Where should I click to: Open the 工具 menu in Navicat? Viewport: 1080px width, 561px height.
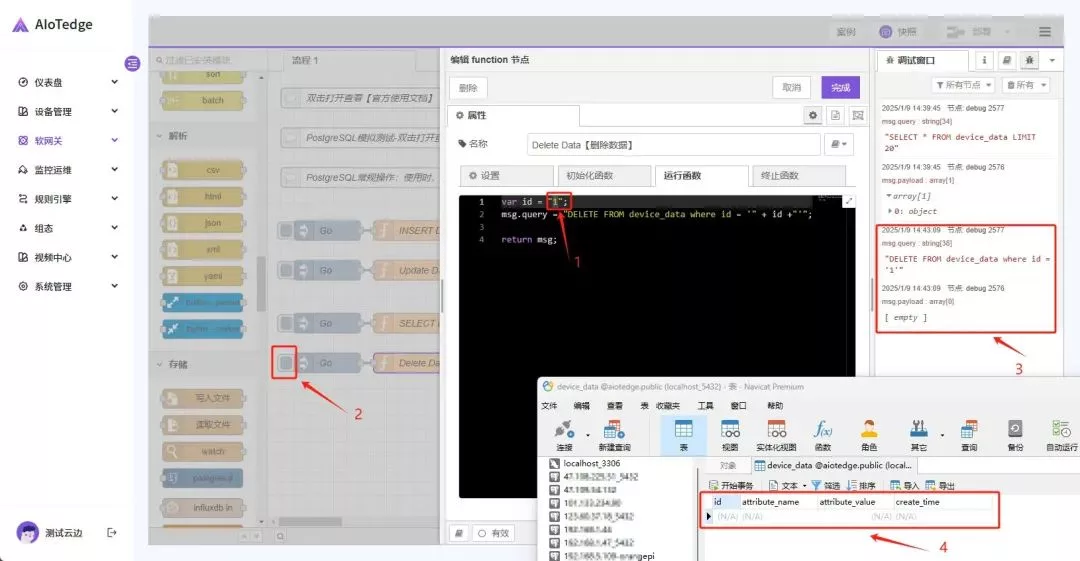pyautogui.click(x=706, y=406)
